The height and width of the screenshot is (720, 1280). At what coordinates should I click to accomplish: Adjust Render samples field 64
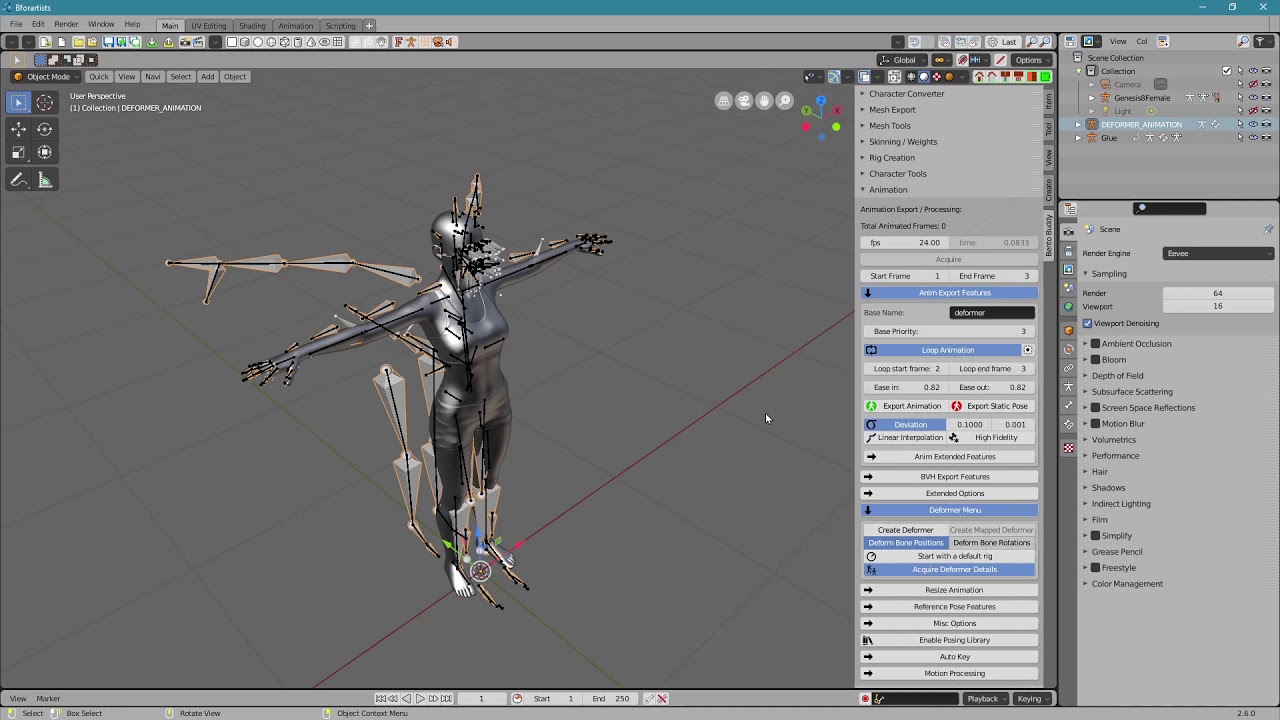point(1218,293)
